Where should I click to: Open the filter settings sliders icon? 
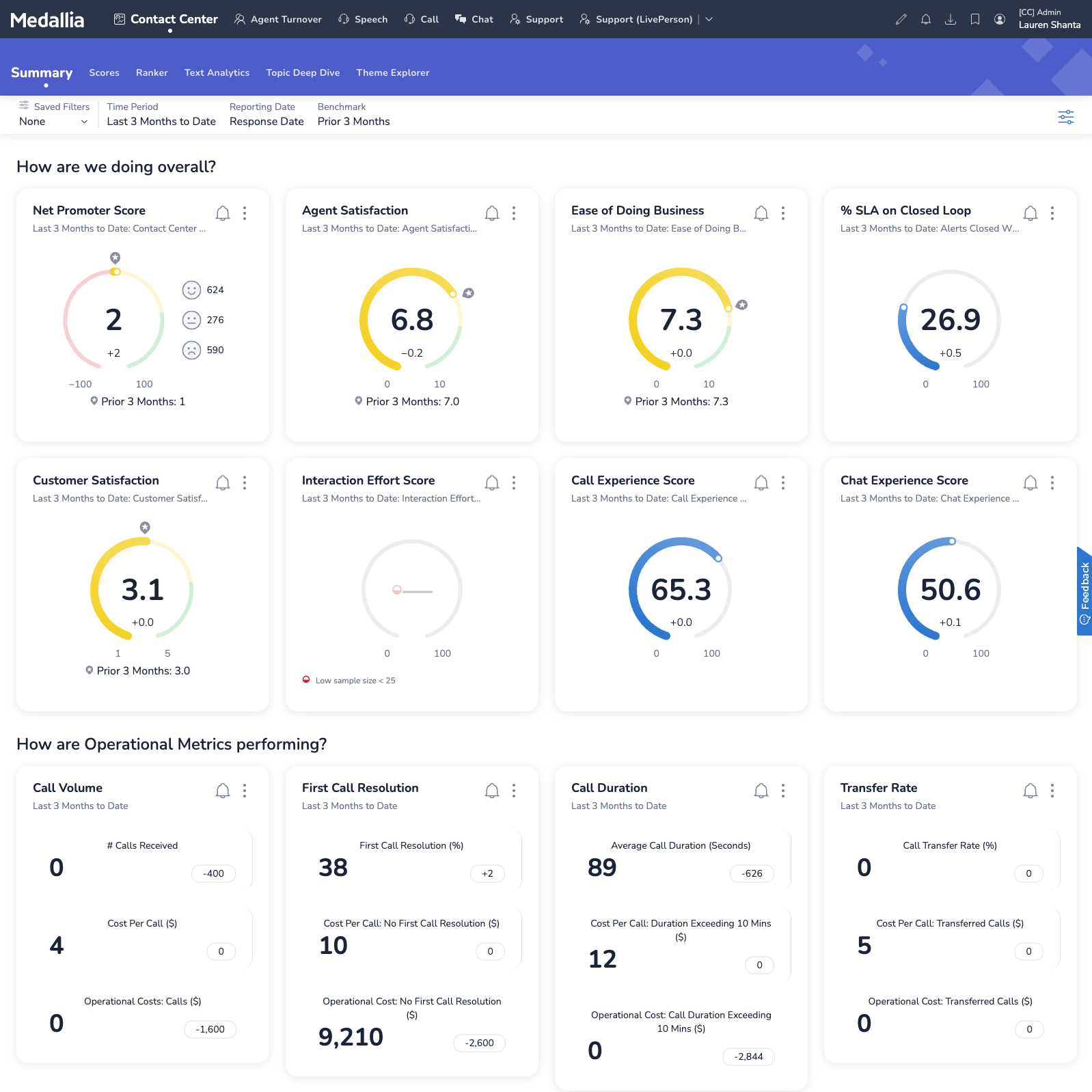(x=1065, y=117)
